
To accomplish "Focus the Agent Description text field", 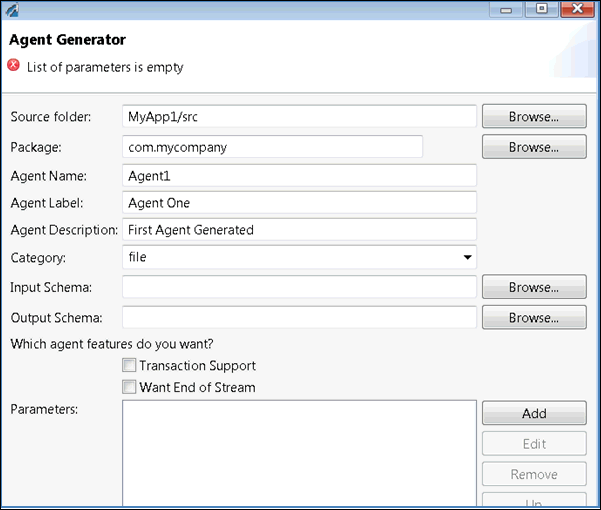I will pos(299,230).
